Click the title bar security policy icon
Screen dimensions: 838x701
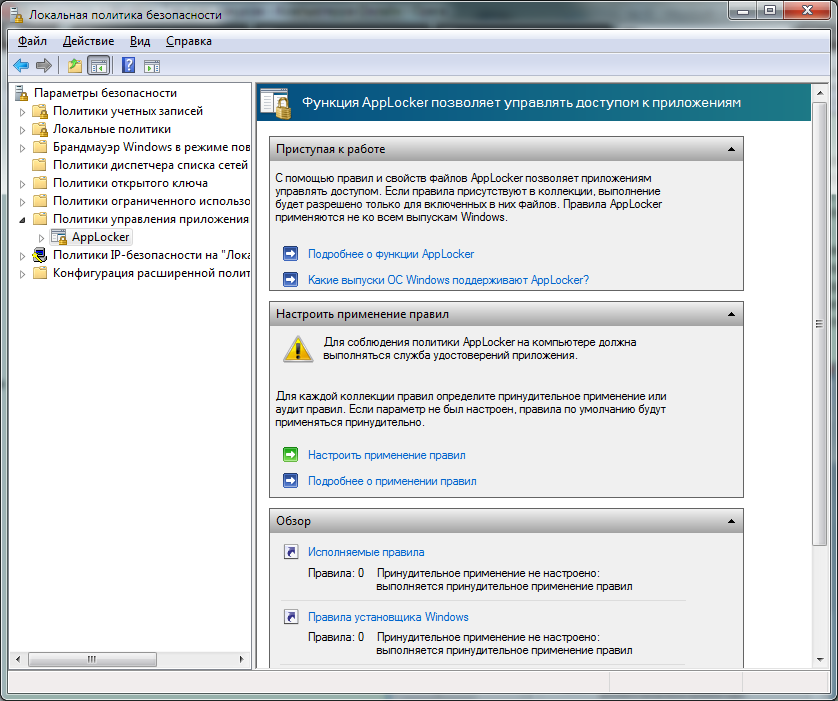click(17, 14)
